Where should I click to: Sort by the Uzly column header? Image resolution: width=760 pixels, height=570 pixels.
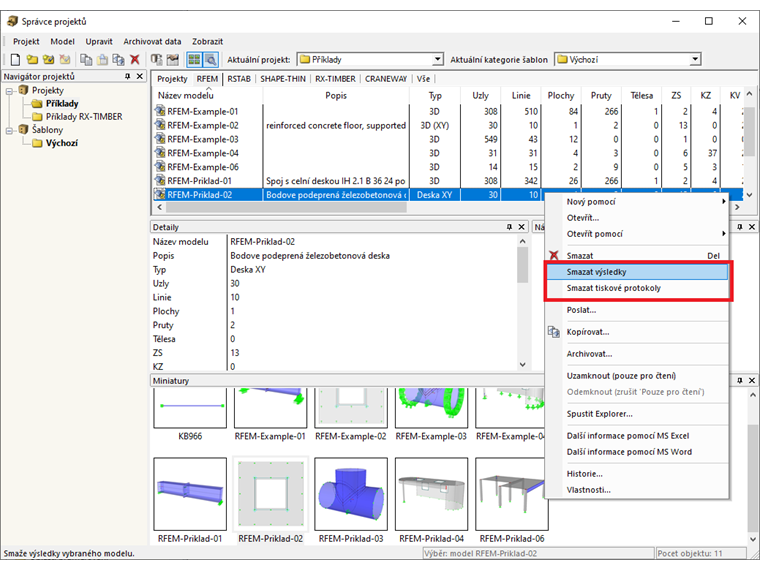tap(480, 95)
